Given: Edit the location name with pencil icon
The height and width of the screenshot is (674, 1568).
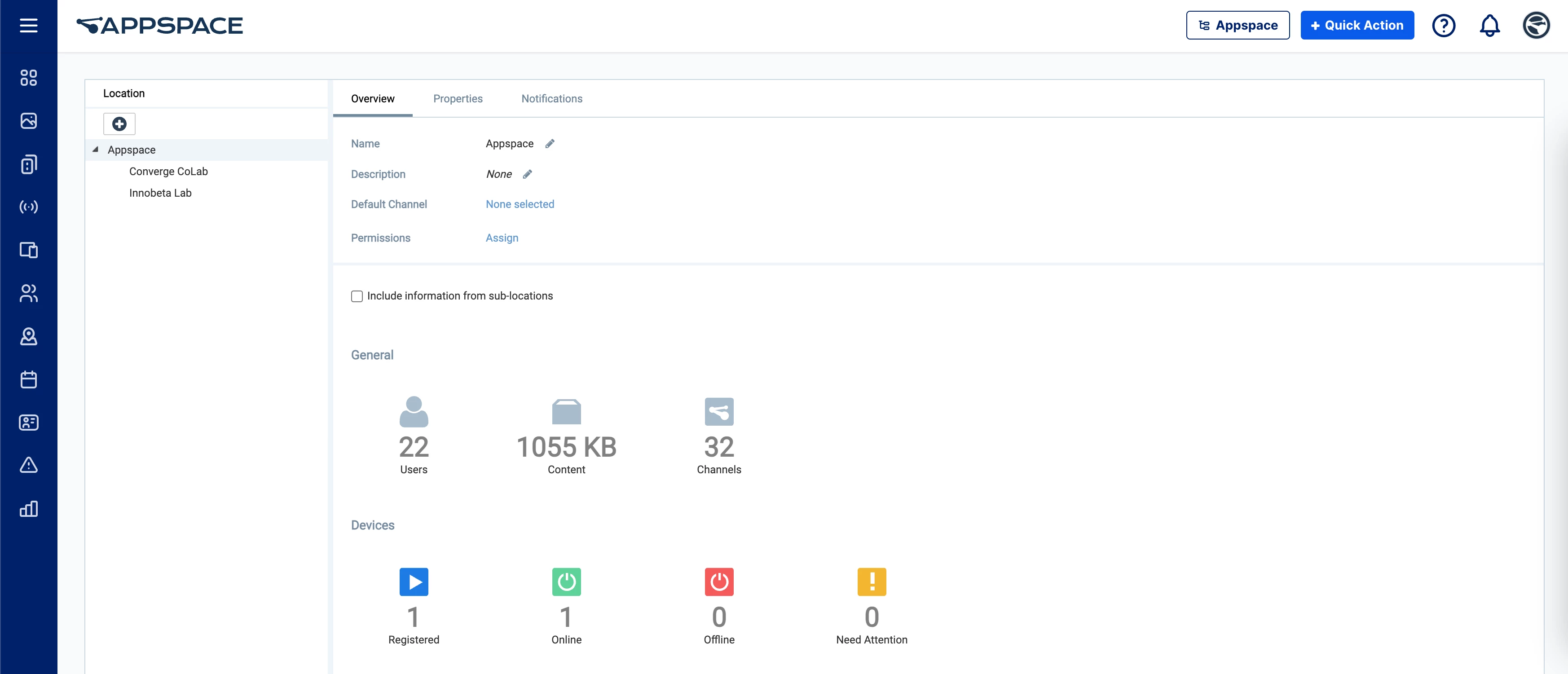Looking at the screenshot, I should coord(550,144).
